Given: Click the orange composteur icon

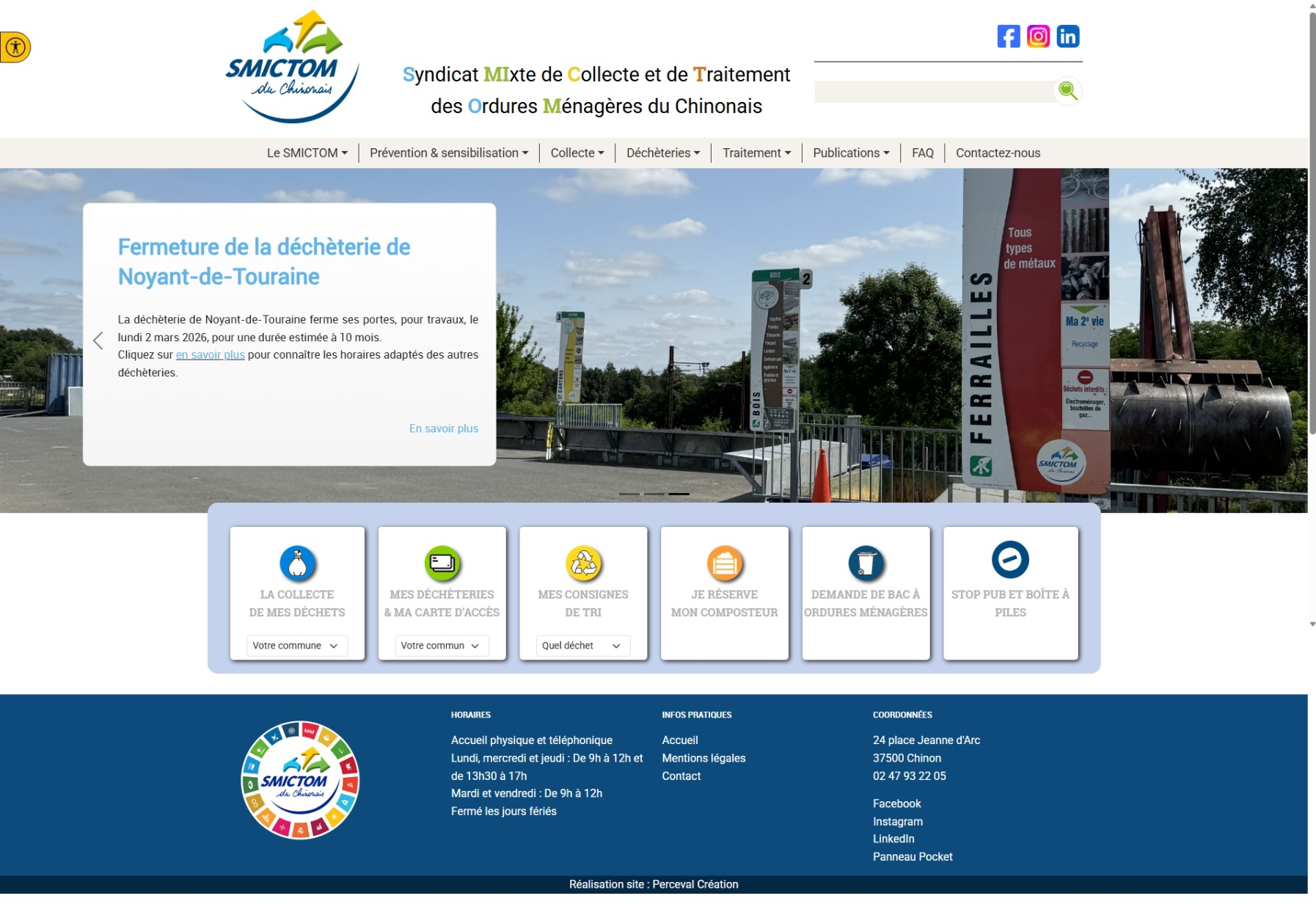Looking at the screenshot, I should pos(724,564).
